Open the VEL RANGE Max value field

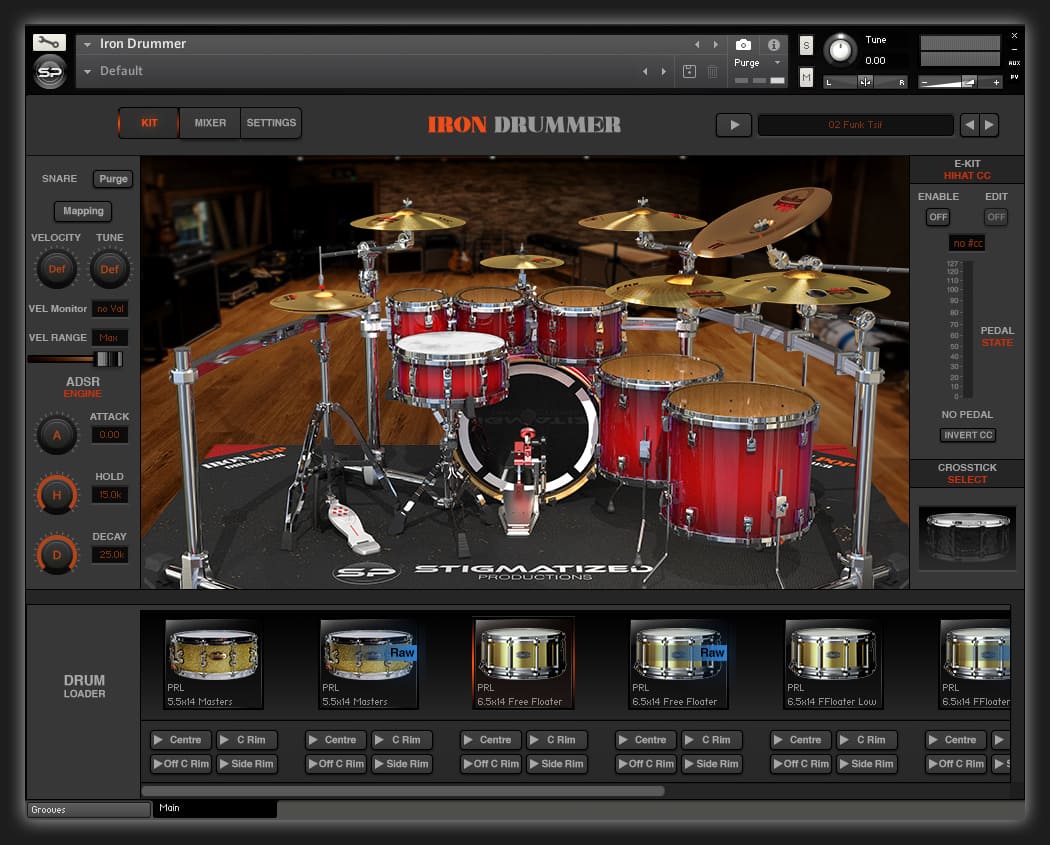coord(109,337)
